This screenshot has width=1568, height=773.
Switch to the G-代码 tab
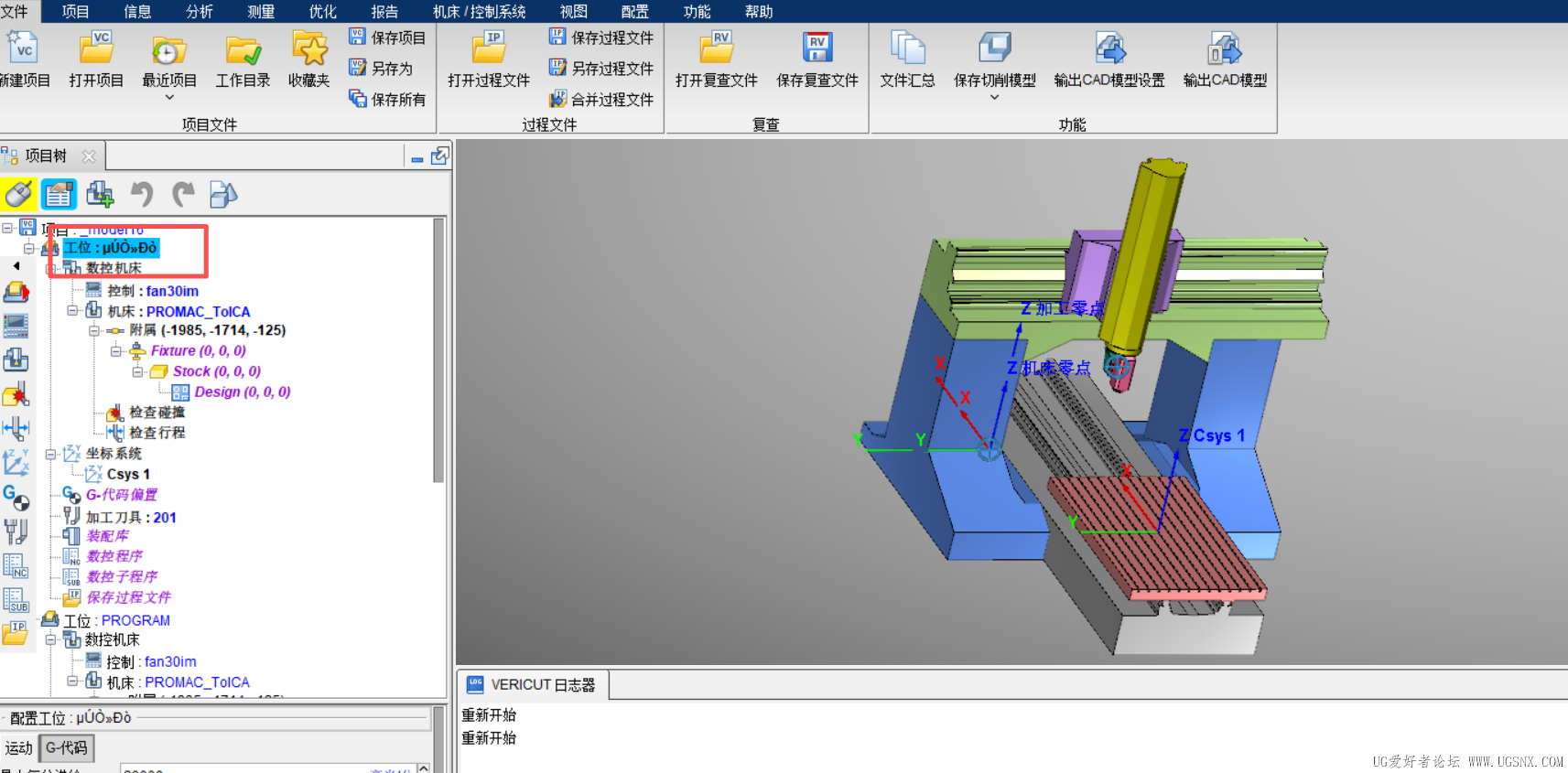click(x=67, y=748)
